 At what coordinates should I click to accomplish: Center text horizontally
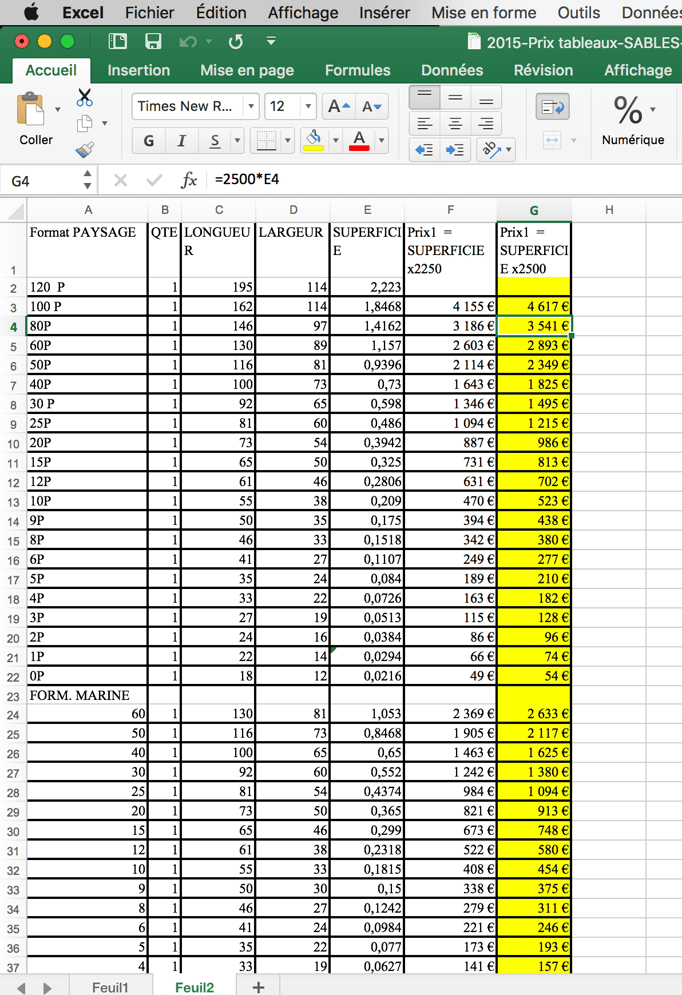(455, 123)
